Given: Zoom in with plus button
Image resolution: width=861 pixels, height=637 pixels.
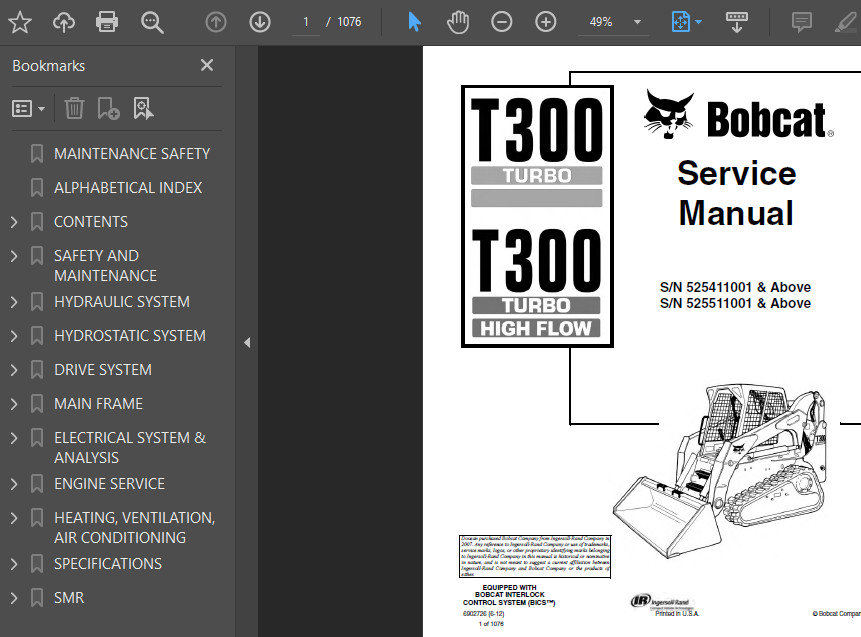Looking at the screenshot, I should tap(545, 22).
